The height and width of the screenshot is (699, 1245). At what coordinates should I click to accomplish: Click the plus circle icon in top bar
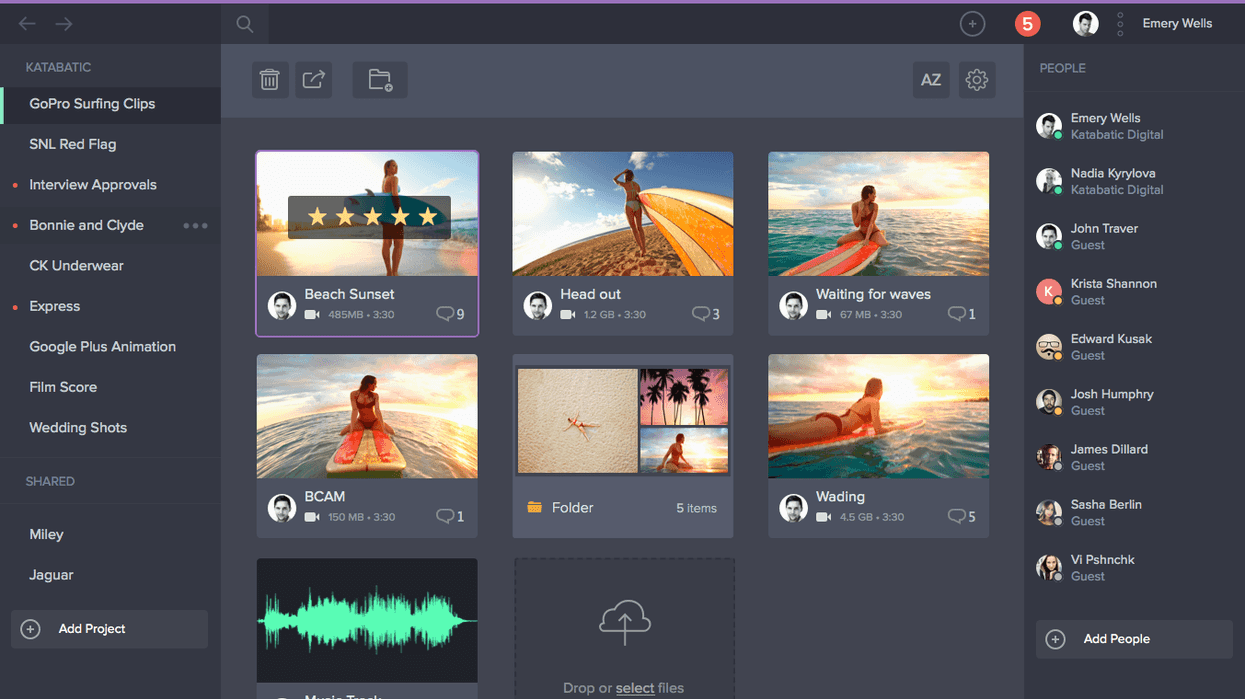coord(972,24)
